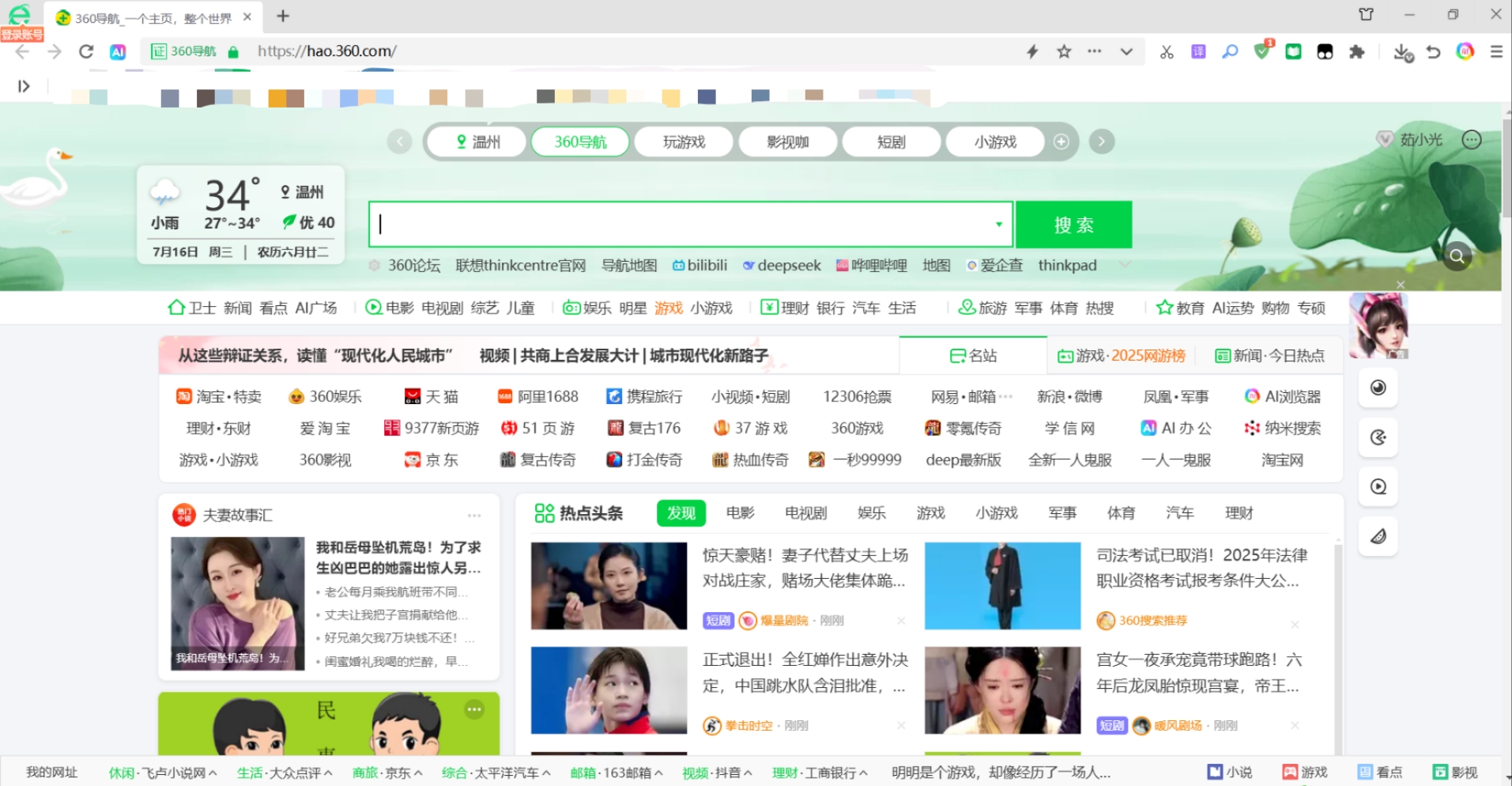
Task: Bookmark this page with the star icon
Action: [1063, 51]
